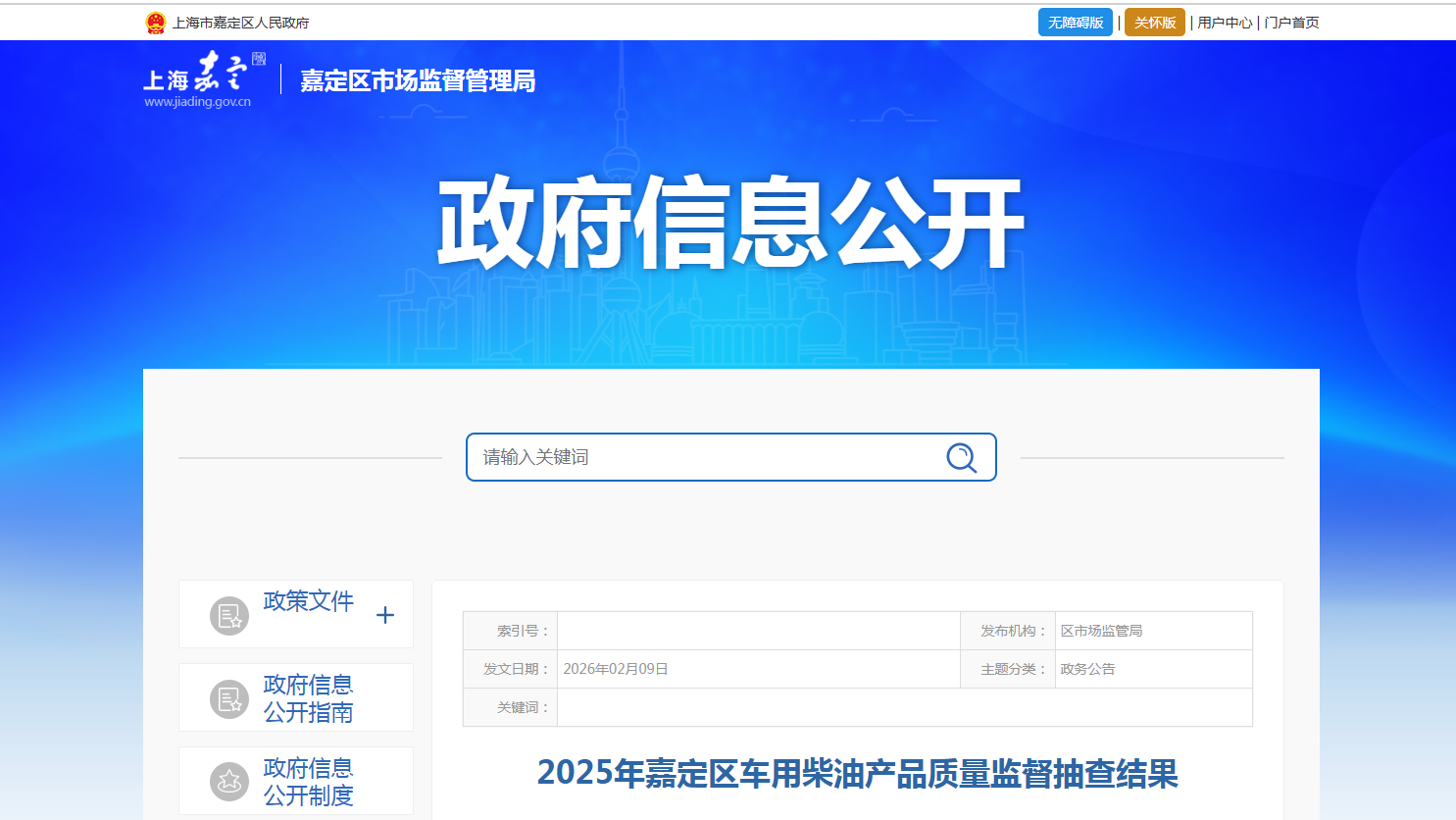Open the 门户首页 portal homepage link
The image size is (1456, 820).
[1291, 23]
